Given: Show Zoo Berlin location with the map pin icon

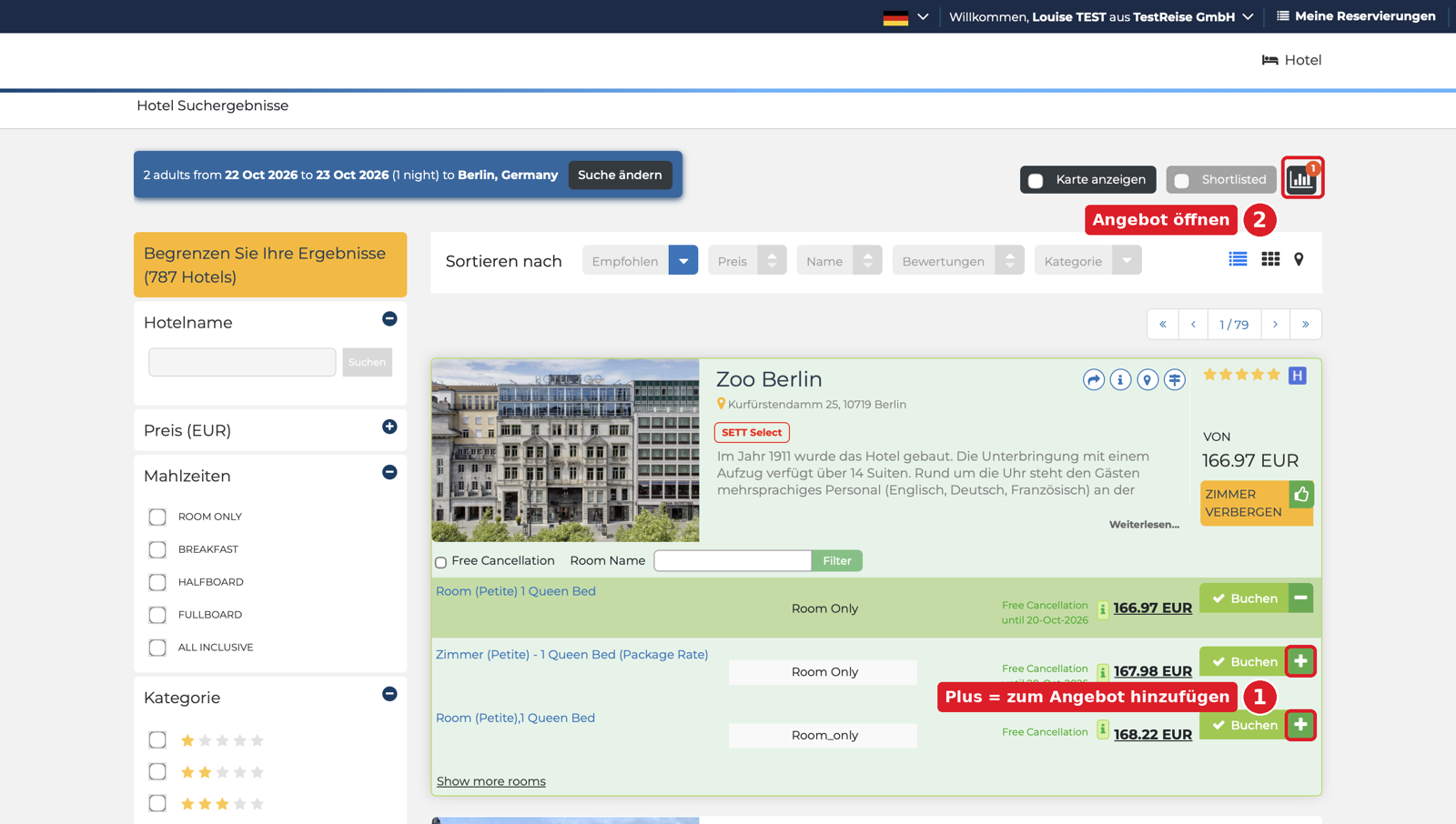Looking at the screenshot, I should (x=1148, y=380).
